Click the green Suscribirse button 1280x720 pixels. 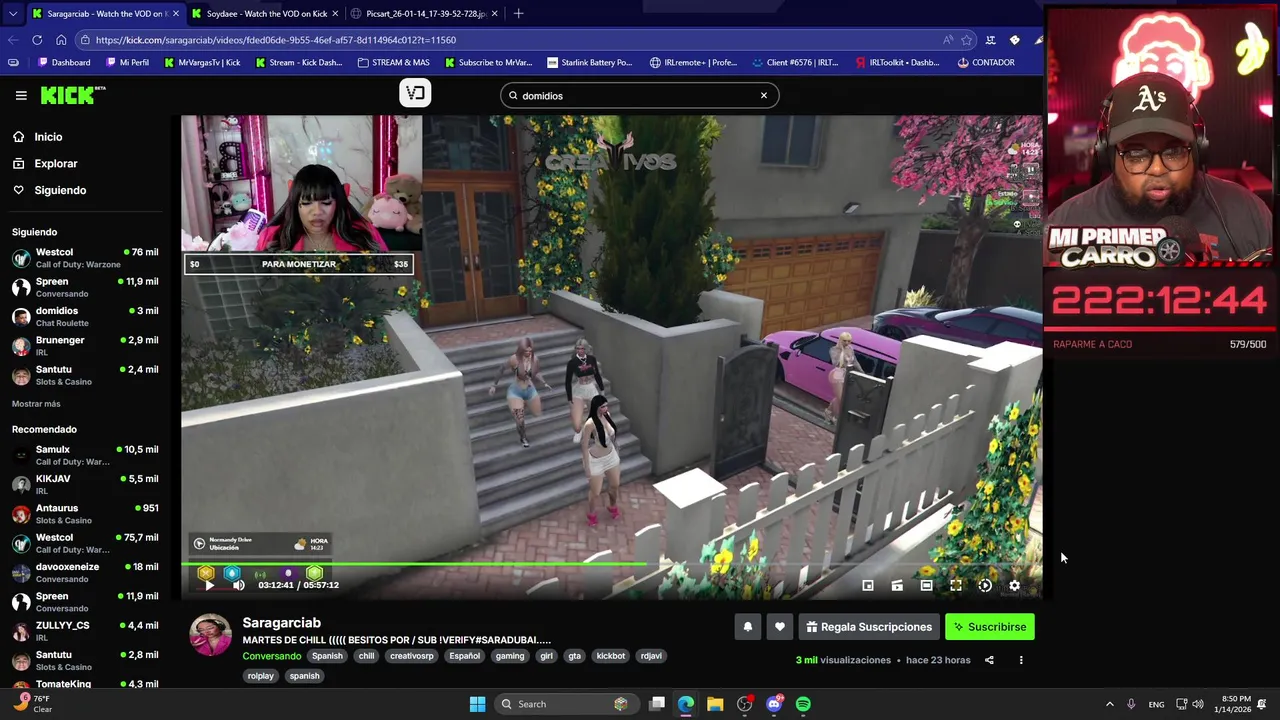coord(990,627)
